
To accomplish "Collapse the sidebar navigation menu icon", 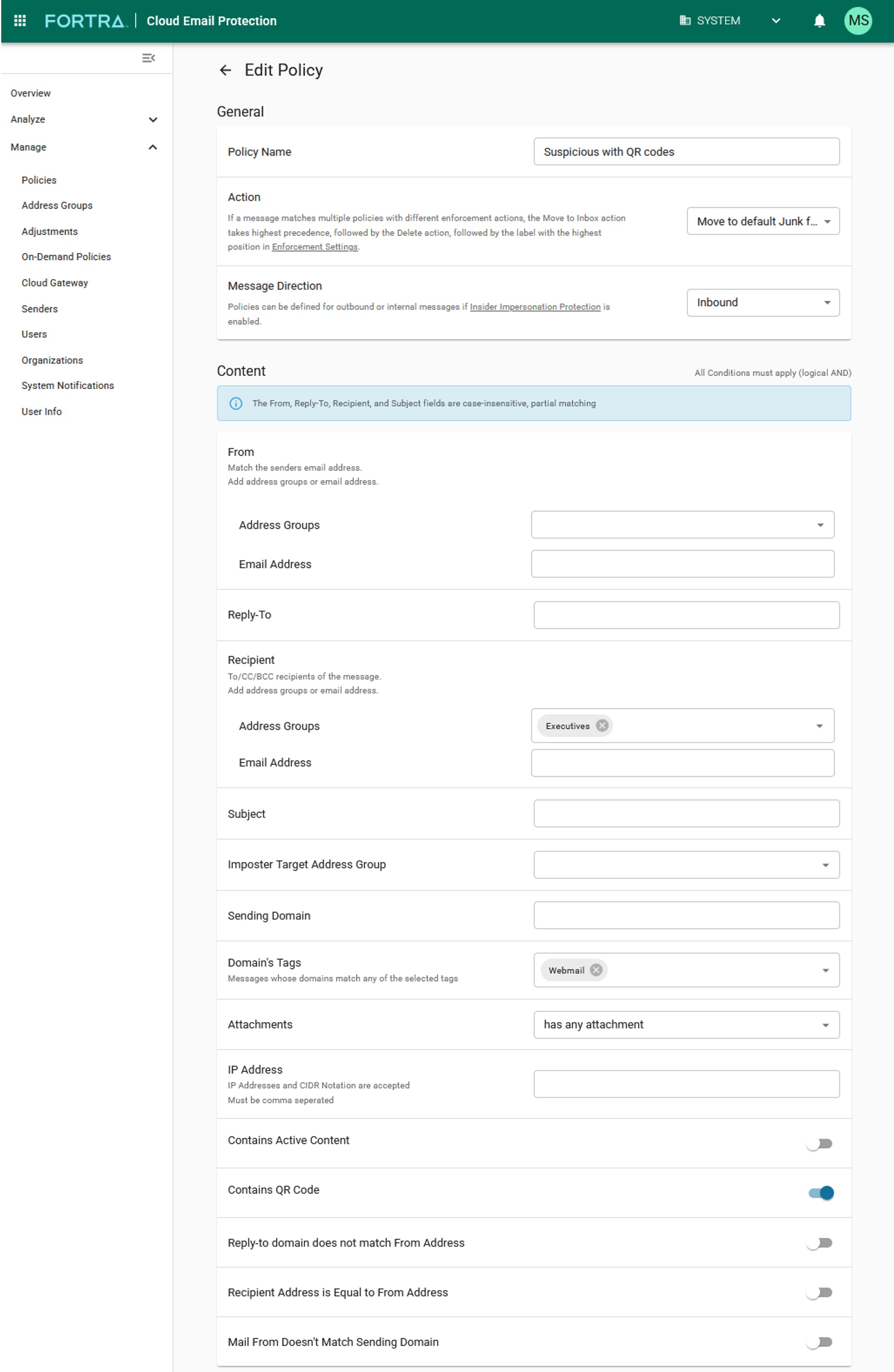I will tap(148, 58).
